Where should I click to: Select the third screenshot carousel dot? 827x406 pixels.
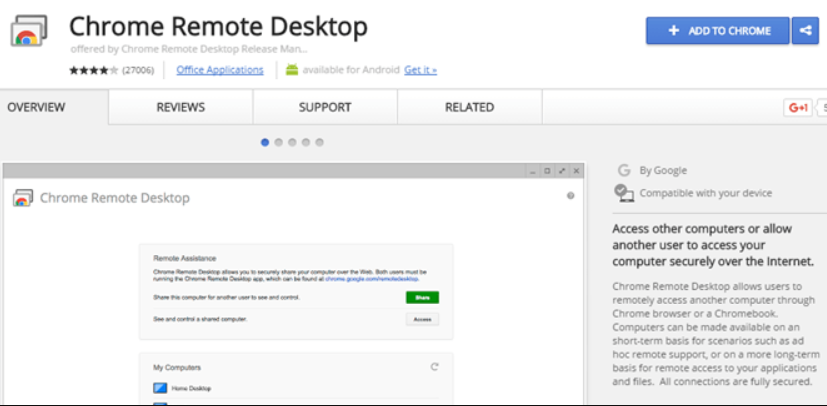pyautogui.click(x=292, y=142)
